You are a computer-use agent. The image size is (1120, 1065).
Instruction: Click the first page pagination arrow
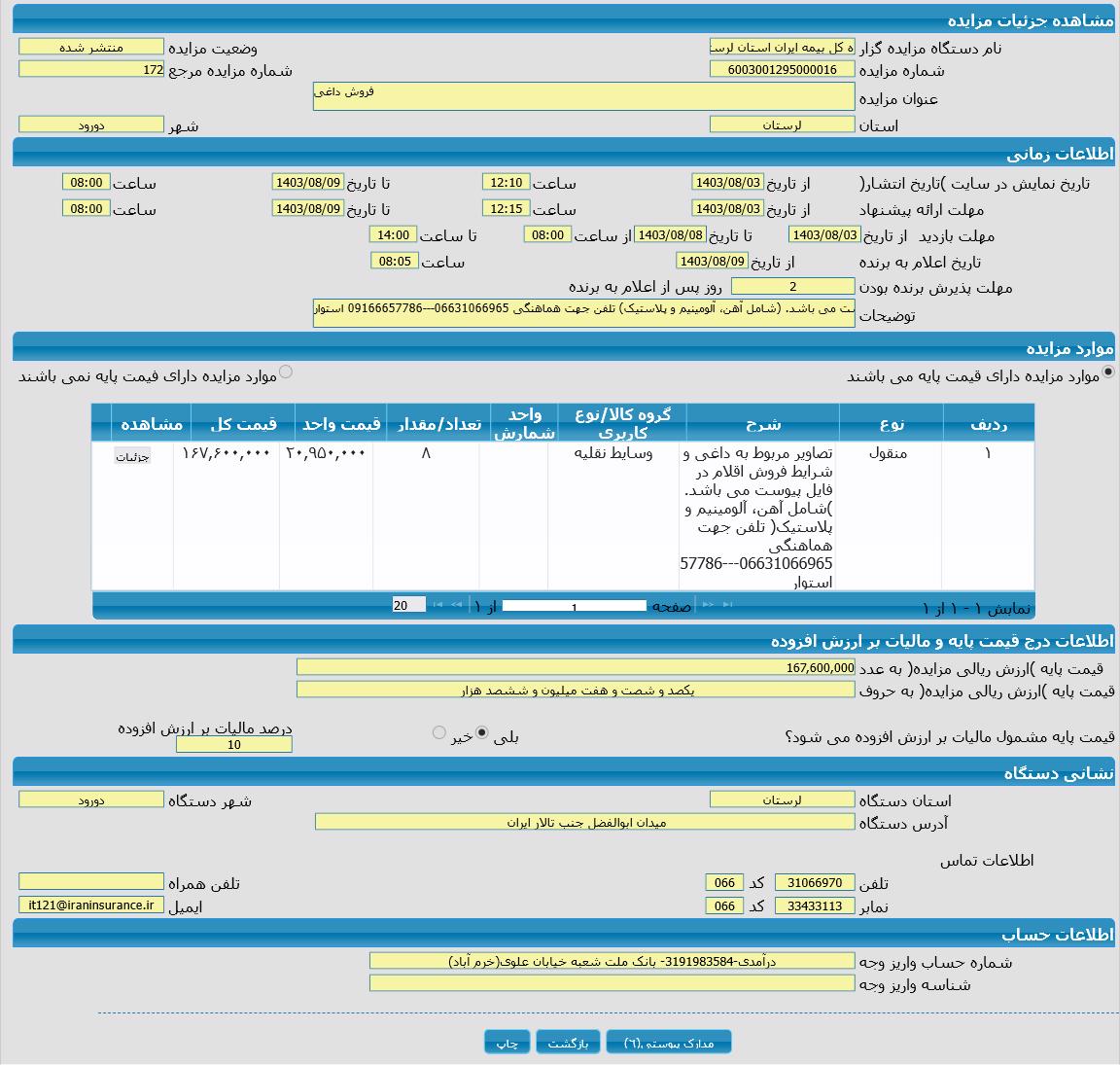click(727, 605)
